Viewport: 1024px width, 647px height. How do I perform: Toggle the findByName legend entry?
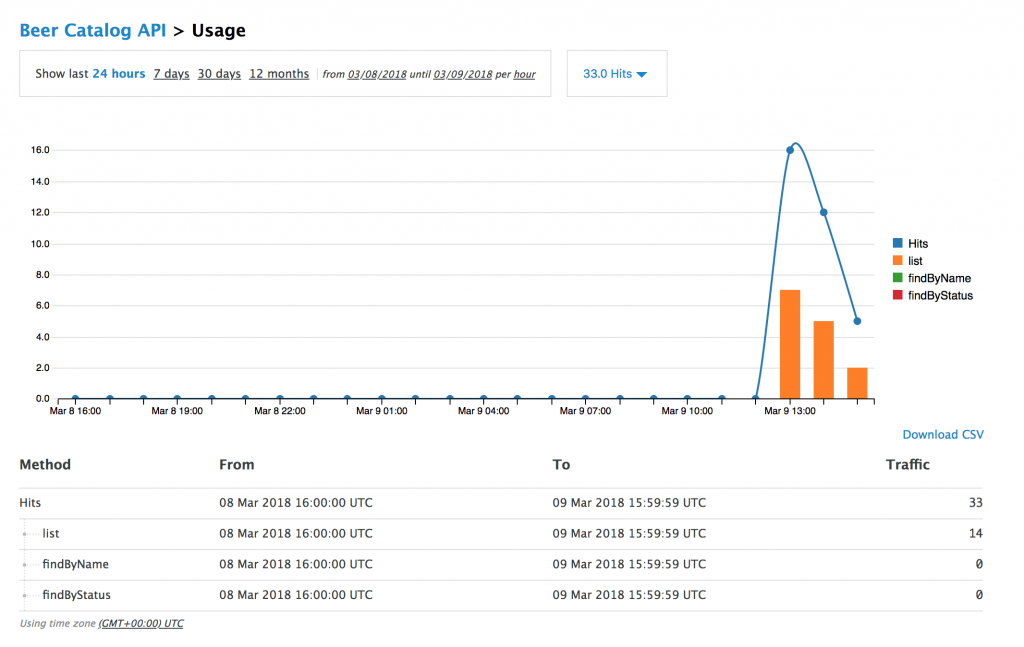(939, 278)
